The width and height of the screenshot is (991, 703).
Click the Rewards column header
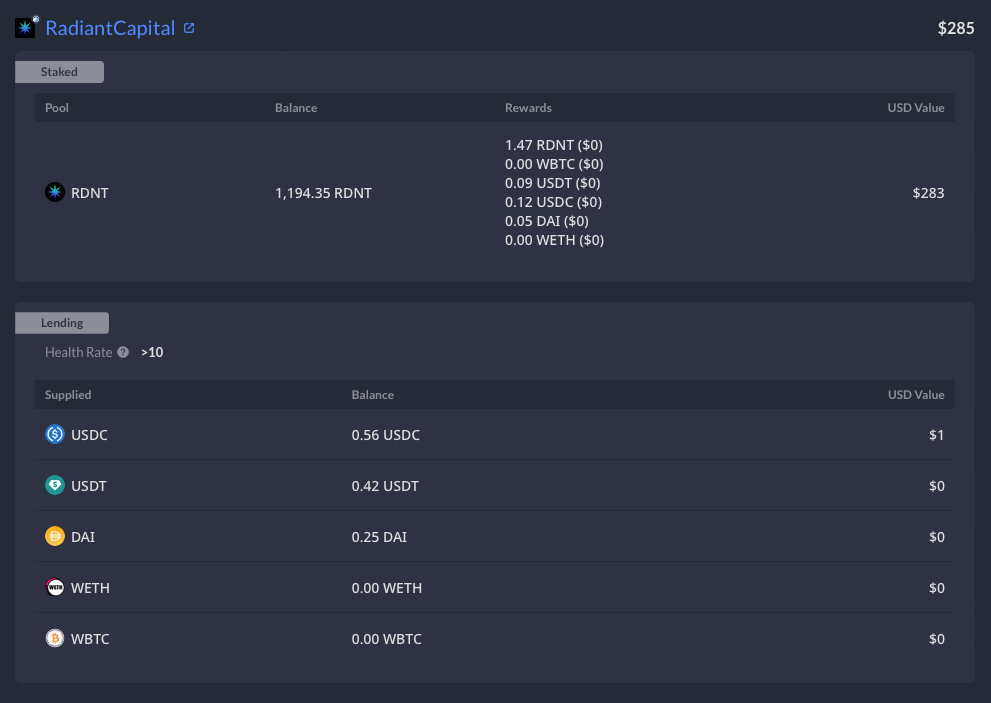pos(528,107)
